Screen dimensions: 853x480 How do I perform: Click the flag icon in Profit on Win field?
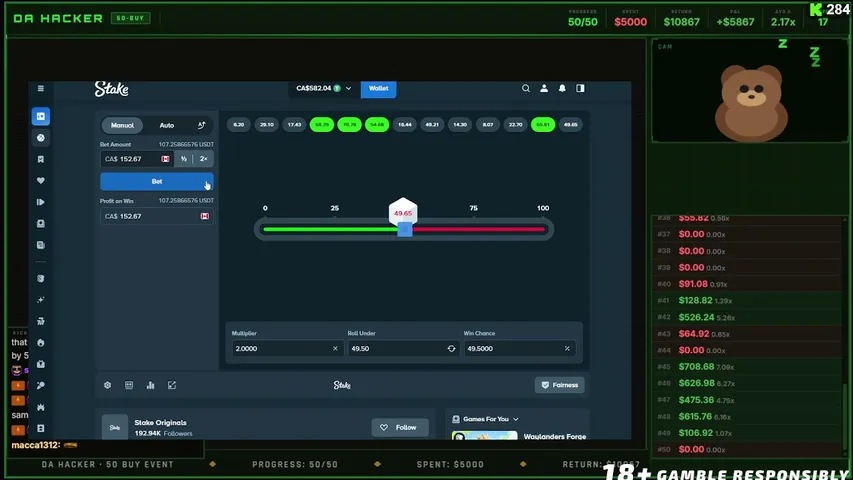[205, 216]
